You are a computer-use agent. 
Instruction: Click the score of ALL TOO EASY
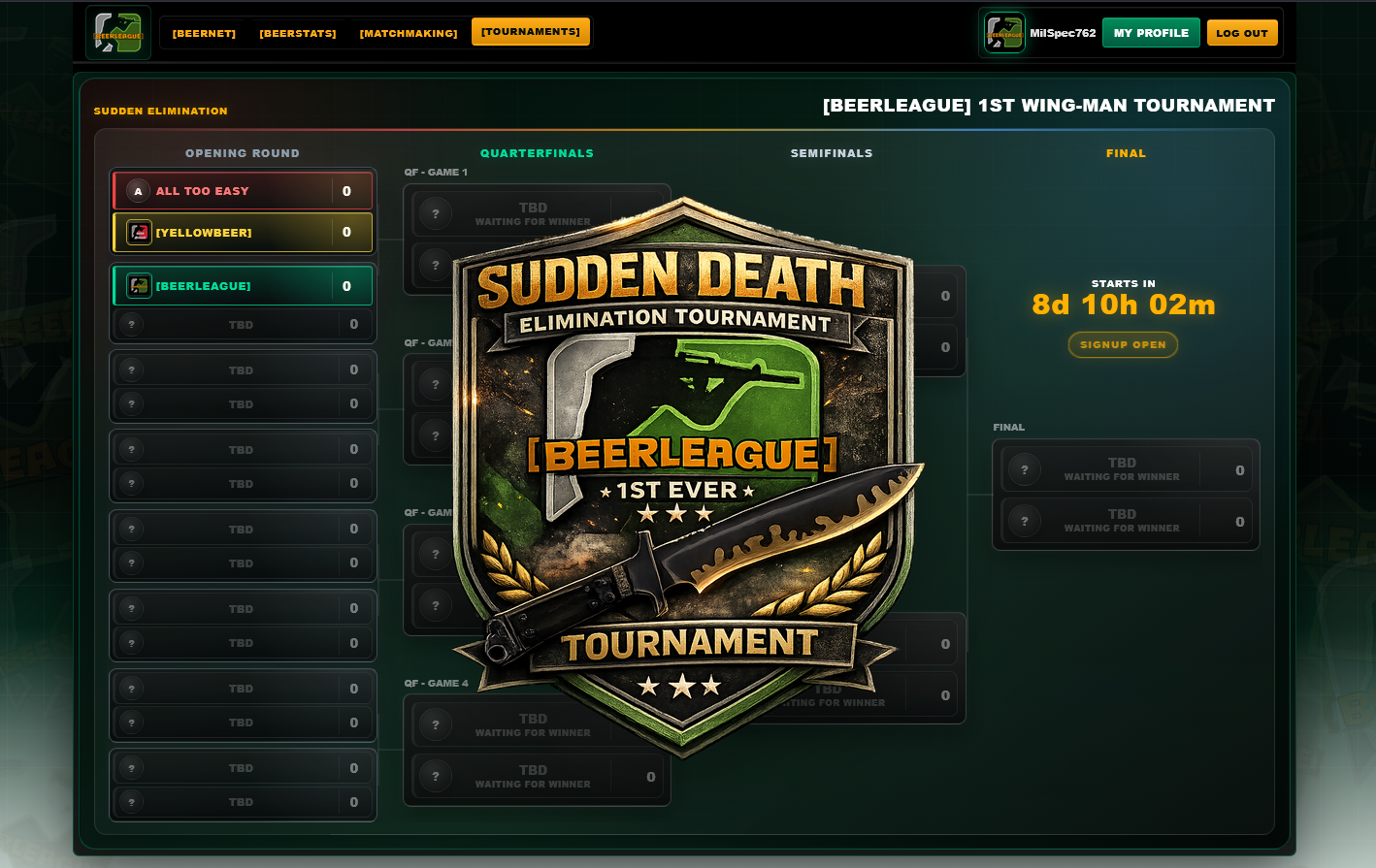tap(346, 191)
